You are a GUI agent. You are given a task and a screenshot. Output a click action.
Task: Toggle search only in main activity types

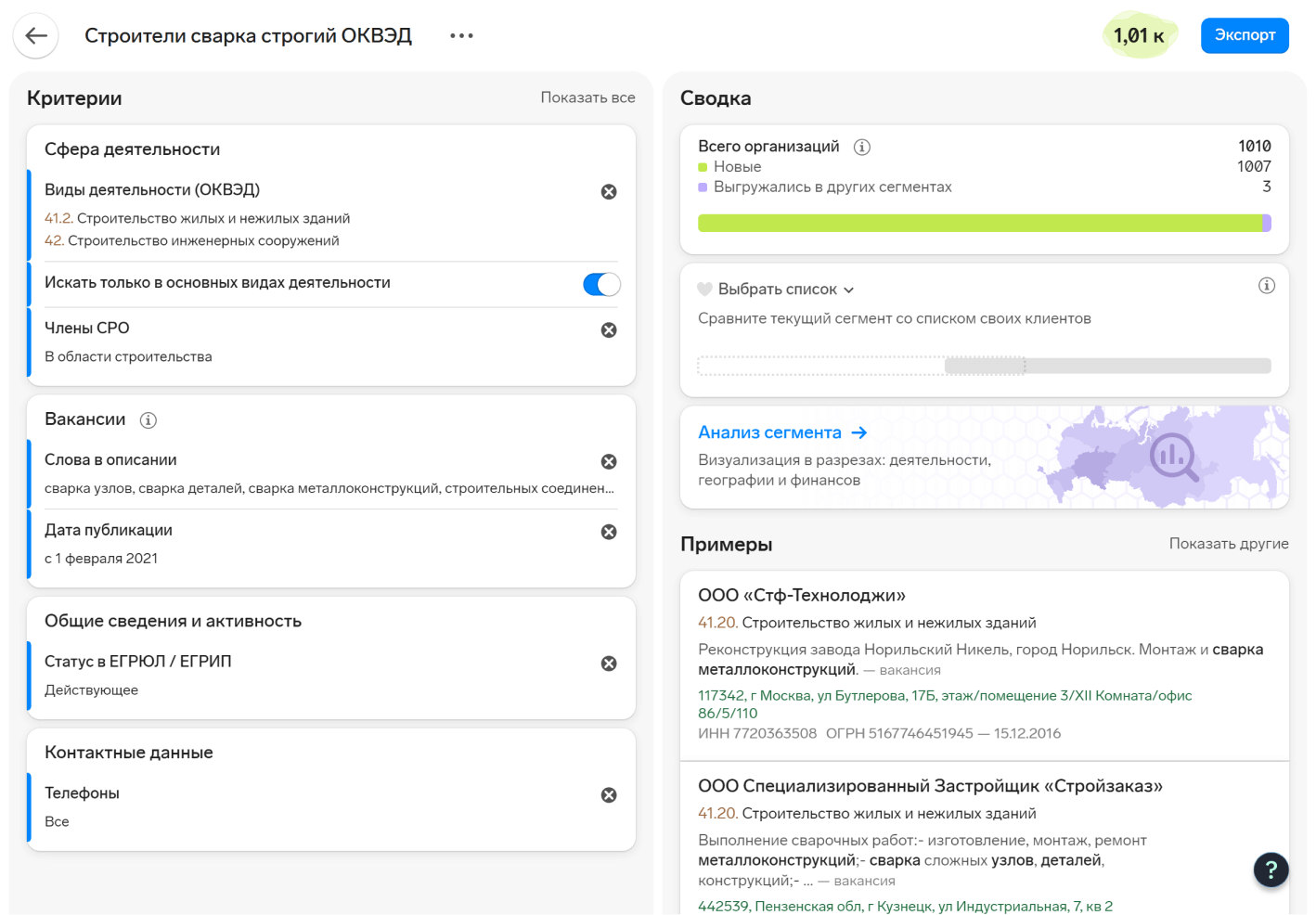point(601,285)
